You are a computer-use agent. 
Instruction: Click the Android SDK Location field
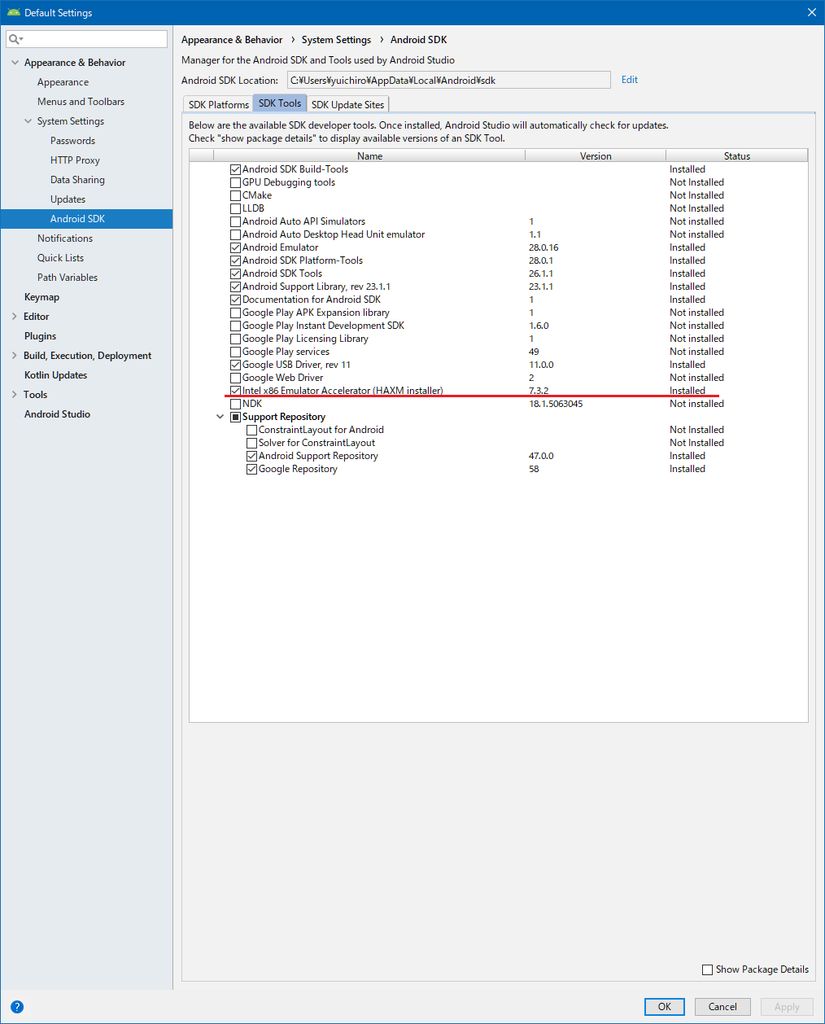coord(449,80)
